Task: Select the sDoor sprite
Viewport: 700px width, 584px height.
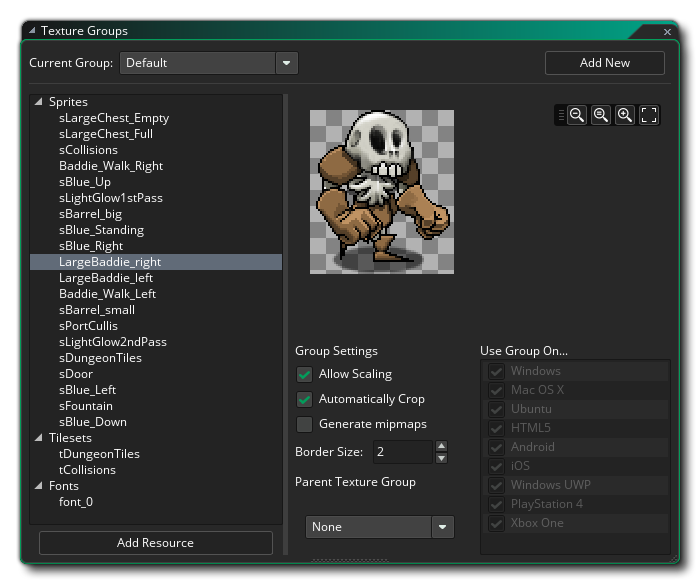Action: (x=156, y=374)
